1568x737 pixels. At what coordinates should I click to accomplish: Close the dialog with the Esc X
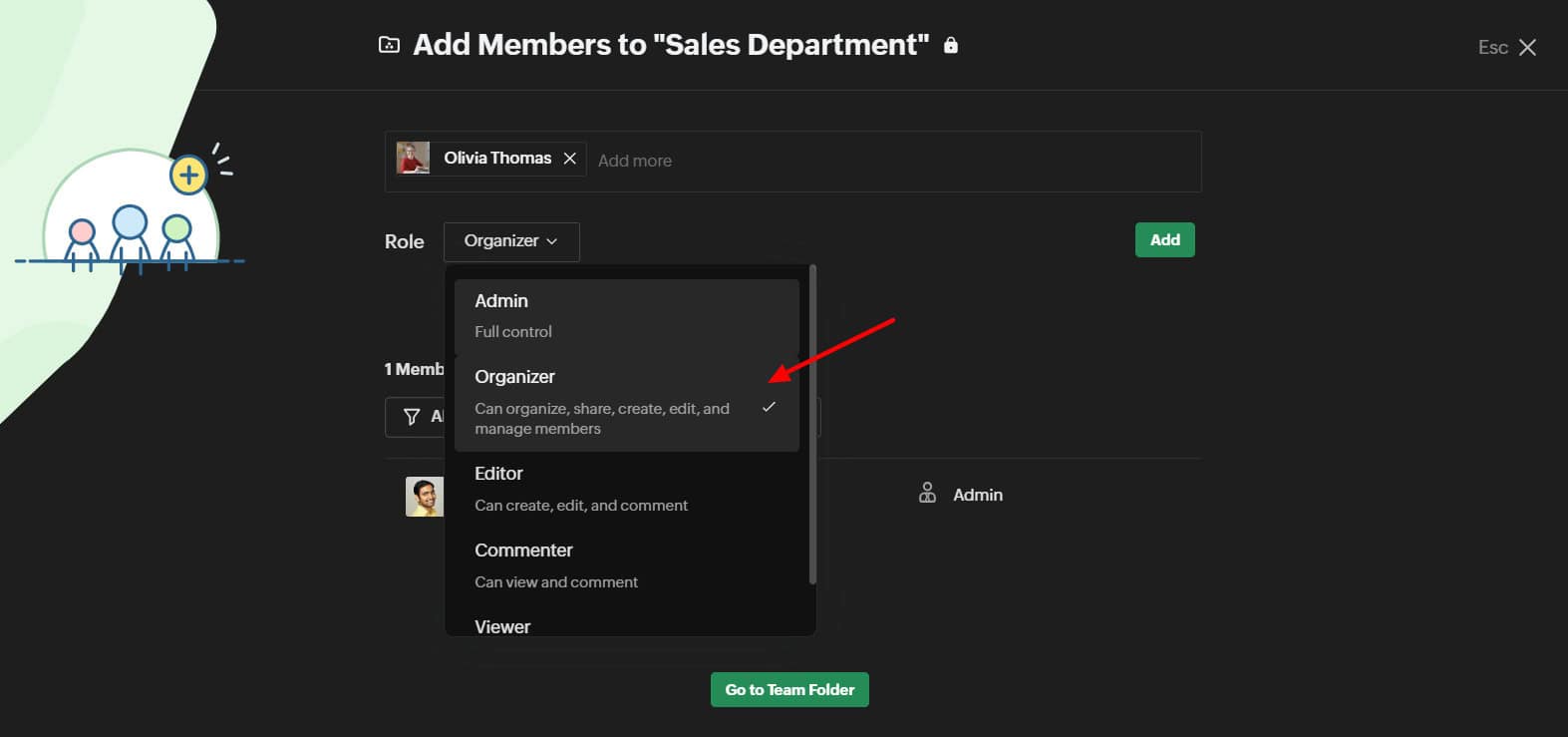tap(1526, 47)
